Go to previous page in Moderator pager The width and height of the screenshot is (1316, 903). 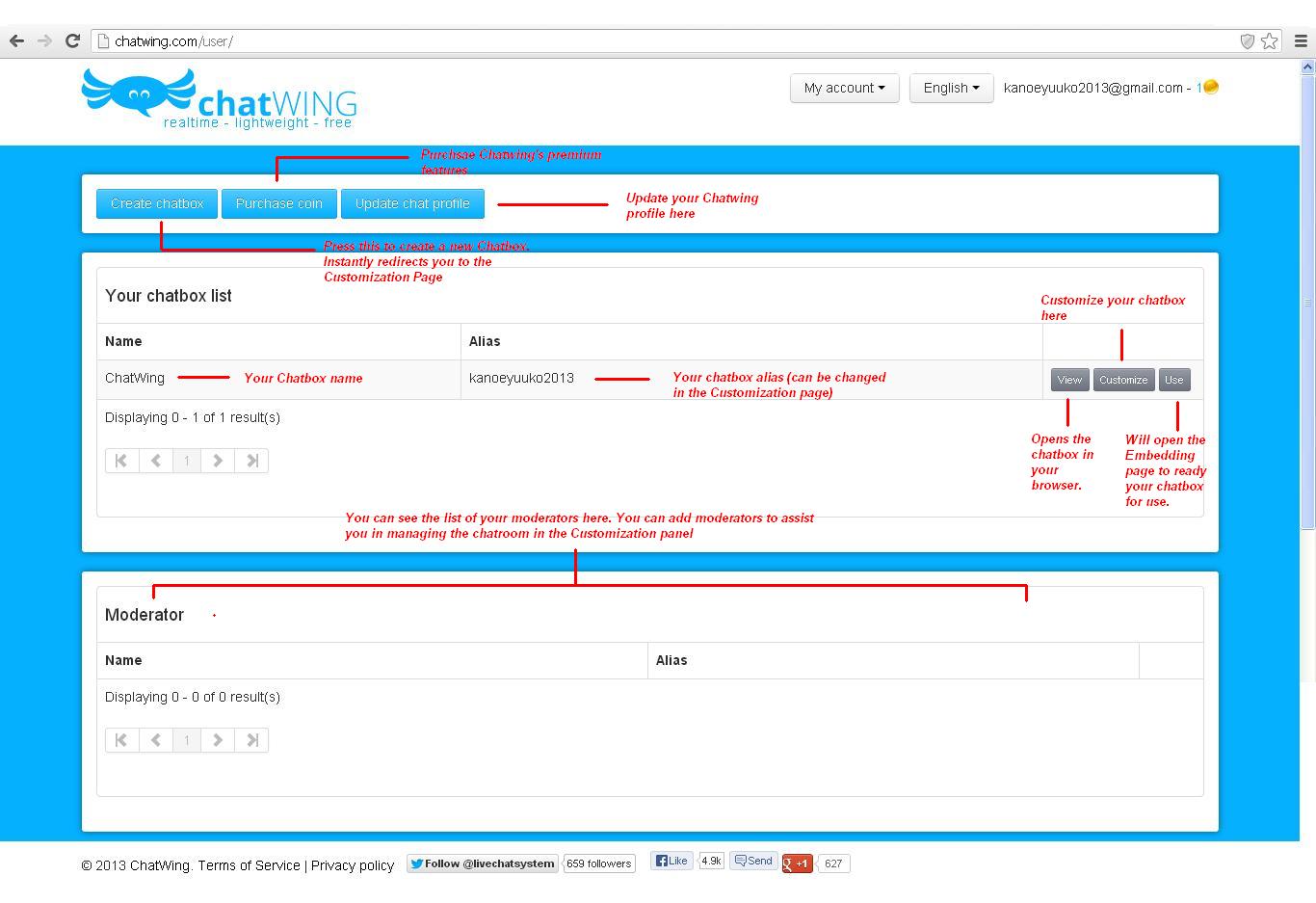(x=155, y=740)
